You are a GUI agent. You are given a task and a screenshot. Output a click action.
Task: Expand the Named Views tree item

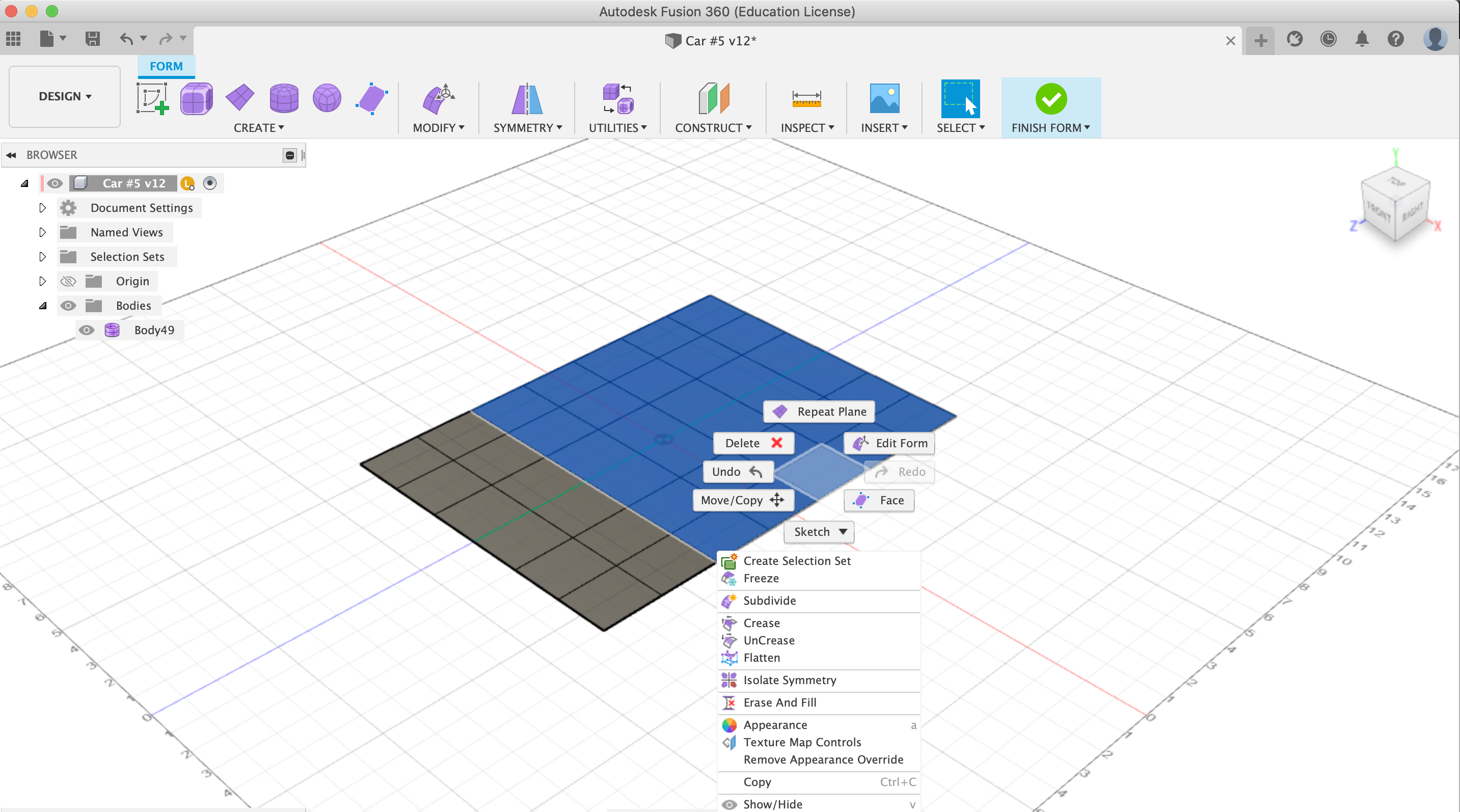click(41, 232)
